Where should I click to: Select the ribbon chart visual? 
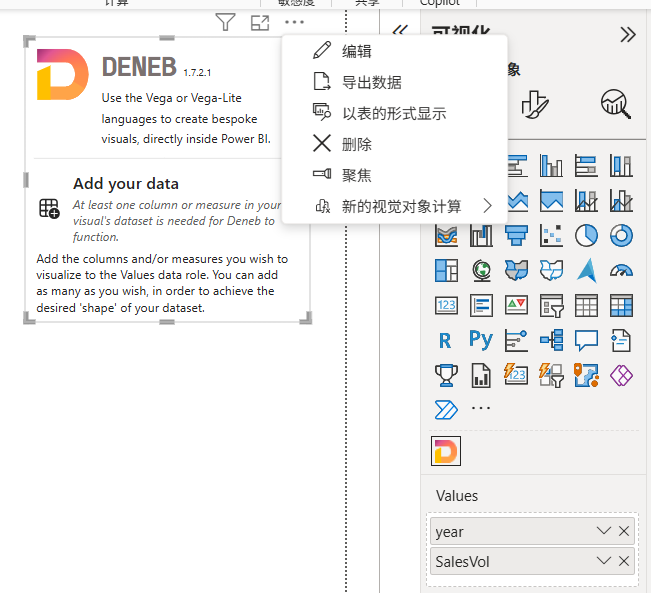446,235
